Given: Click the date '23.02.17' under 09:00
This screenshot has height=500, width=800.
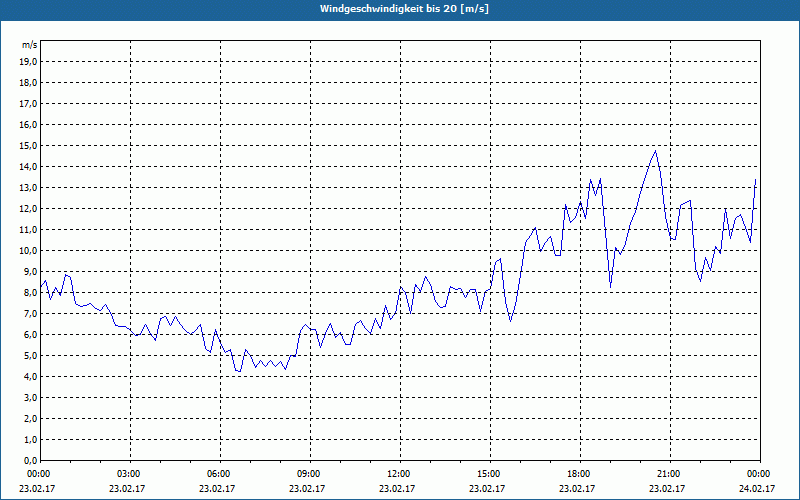Looking at the screenshot, I should pos(307,488).
